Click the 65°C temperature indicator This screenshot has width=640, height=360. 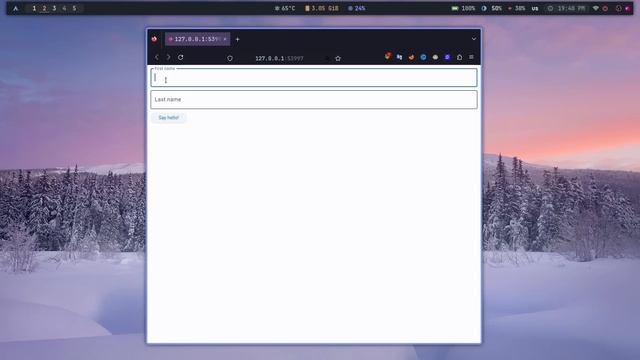click(285, 8)
